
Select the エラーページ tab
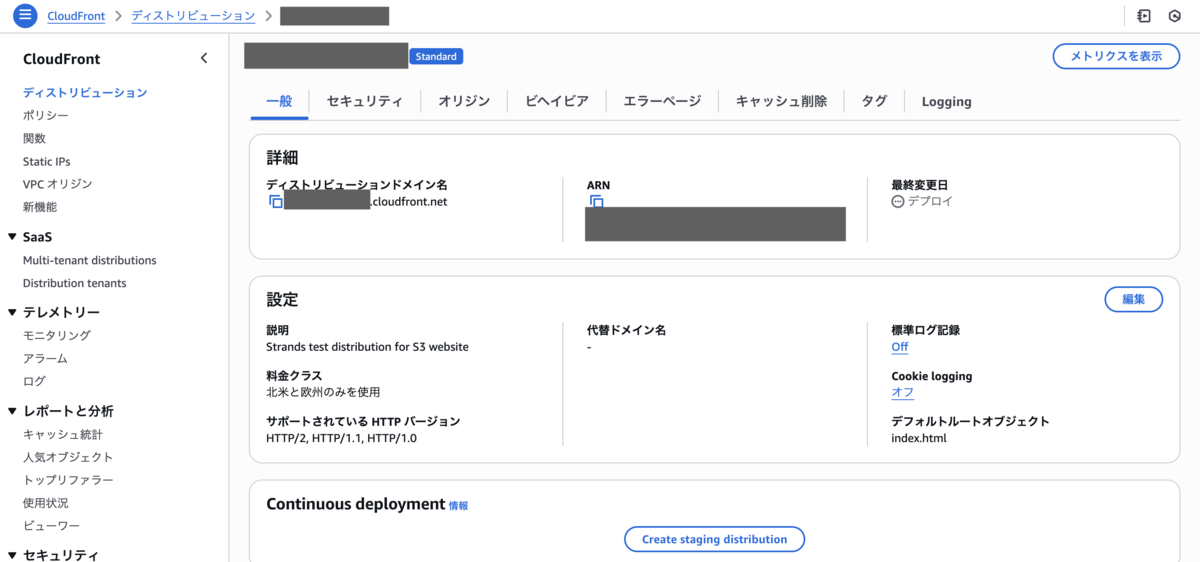[662, 101]
